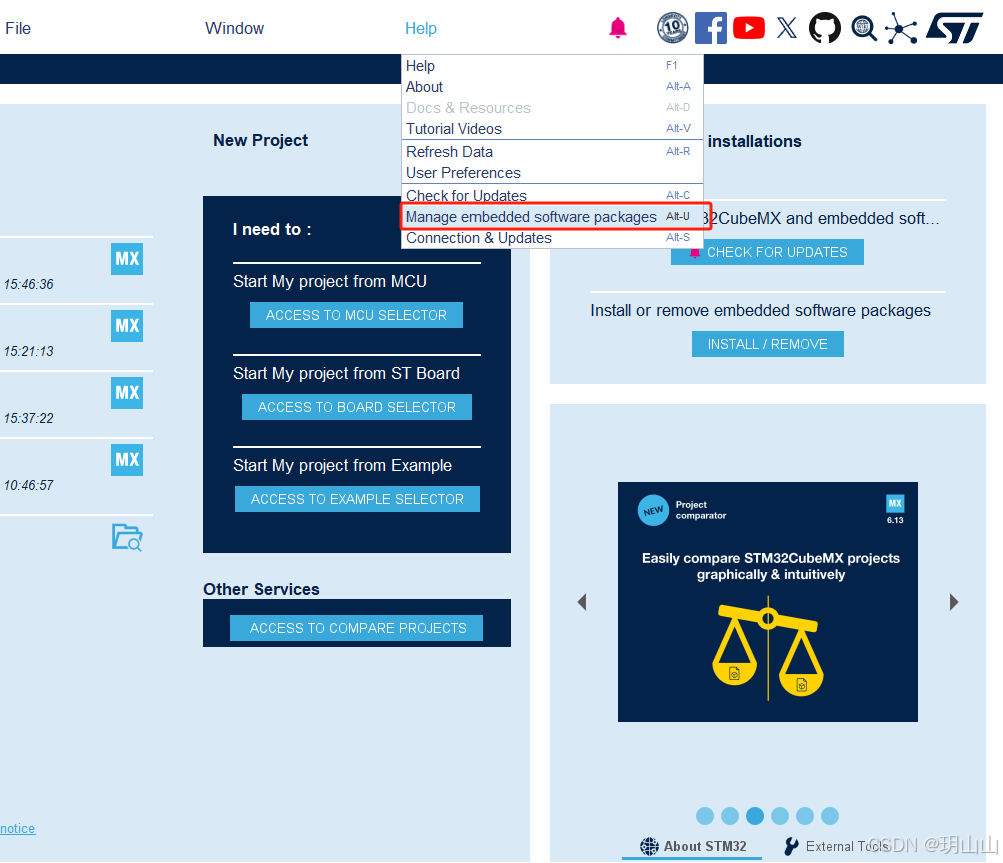Click ACCESS TO EXAMPLE SELECTOR button
This screenshot has width=1003, height=863.
tap(357, 499)
